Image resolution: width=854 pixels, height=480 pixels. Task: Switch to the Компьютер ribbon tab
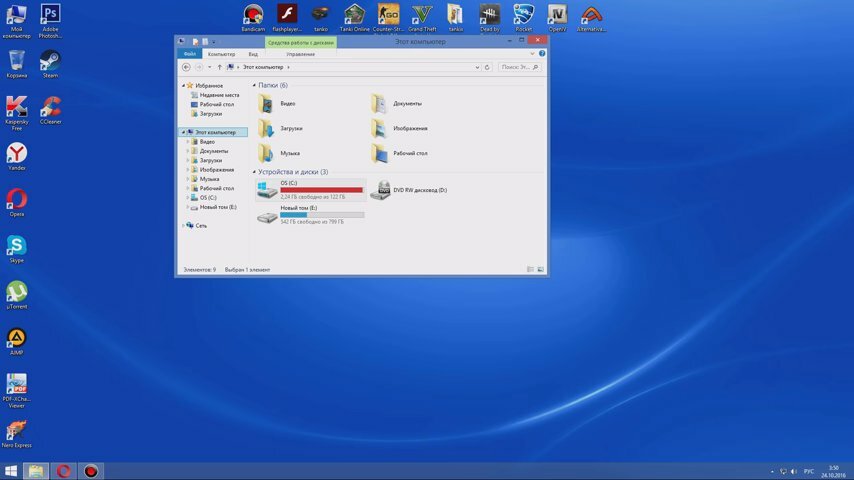(221, 54)
